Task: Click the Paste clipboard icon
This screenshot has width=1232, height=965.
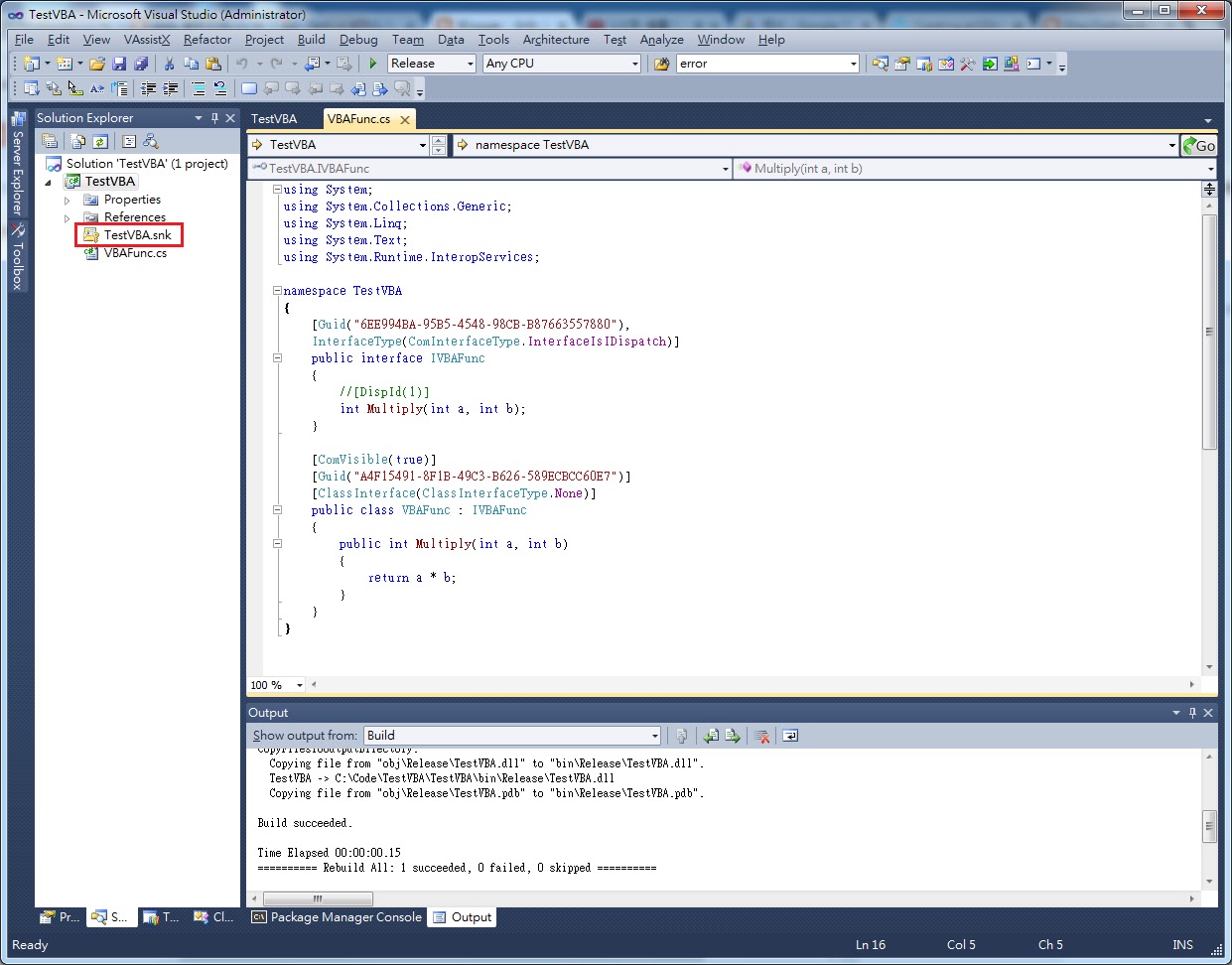Action: tap(212, 64)
